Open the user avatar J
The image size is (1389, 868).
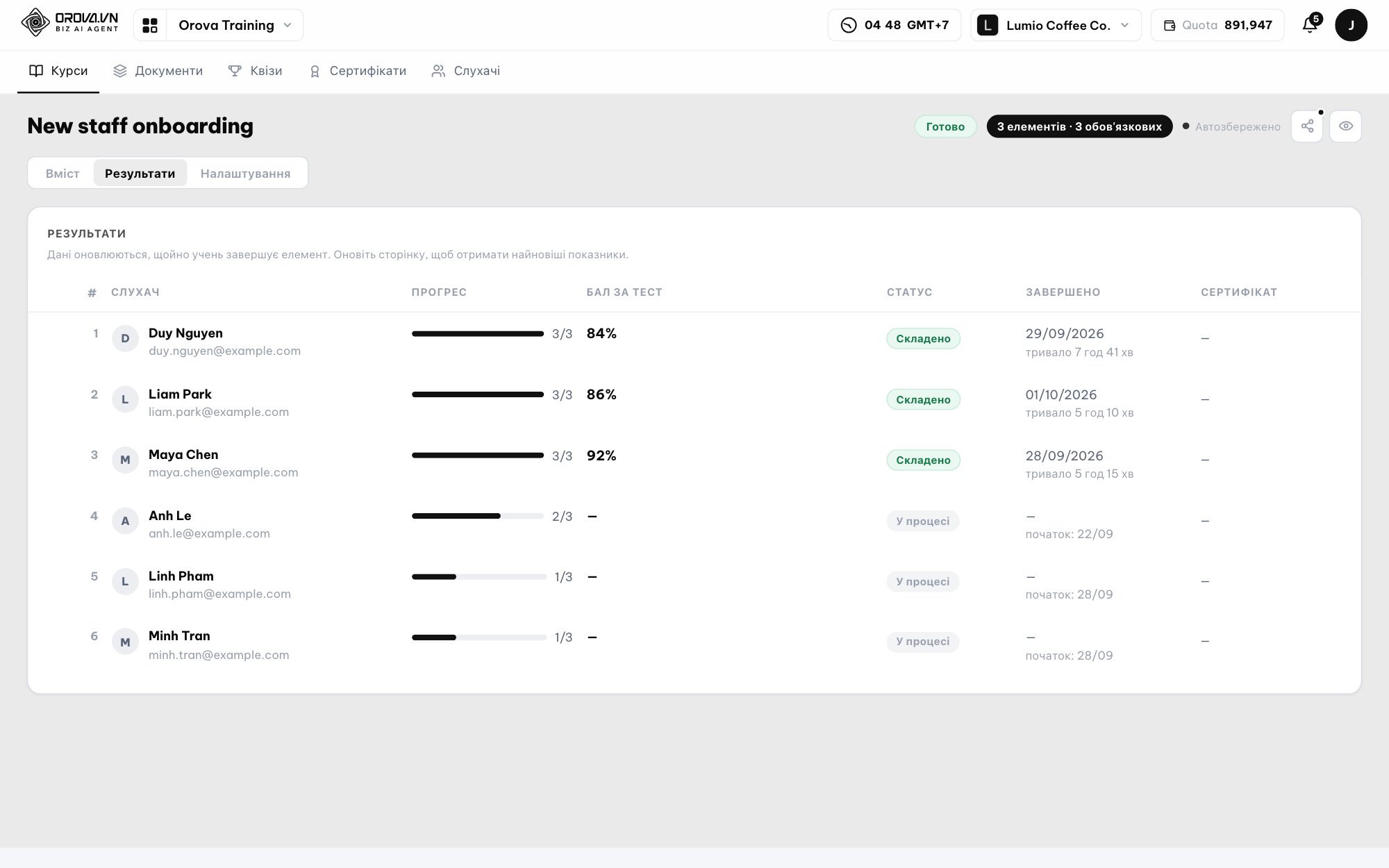1351,25
